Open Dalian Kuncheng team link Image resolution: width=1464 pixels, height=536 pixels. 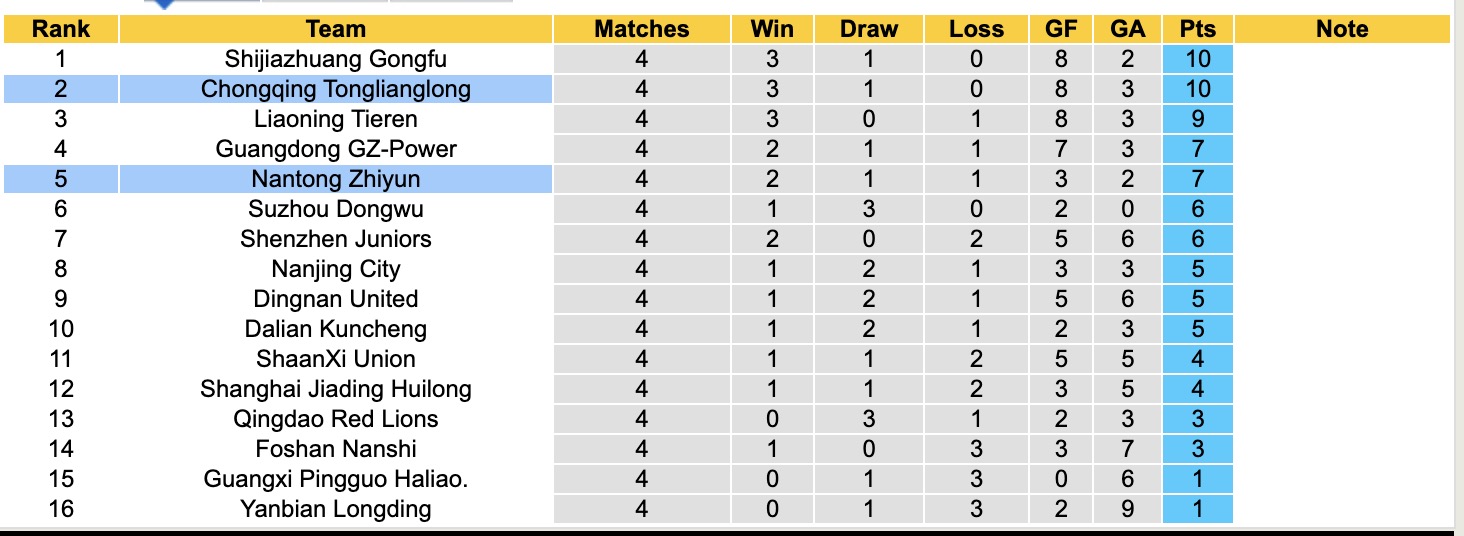335,329
